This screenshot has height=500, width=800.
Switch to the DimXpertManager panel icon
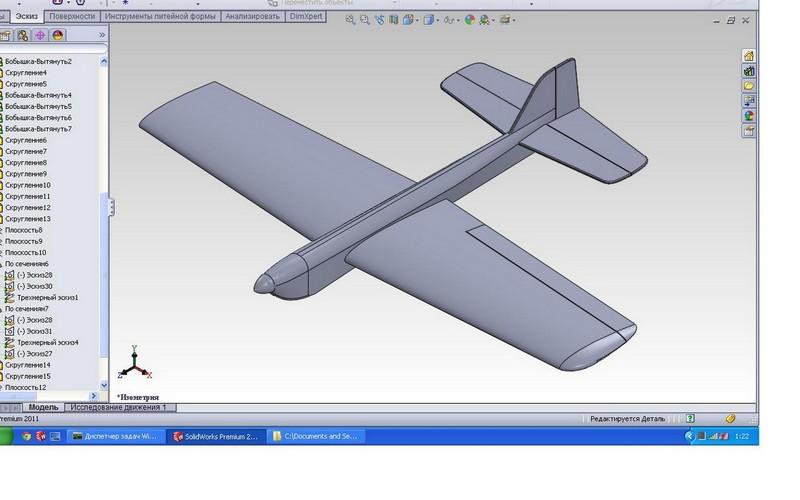point(40,35)
